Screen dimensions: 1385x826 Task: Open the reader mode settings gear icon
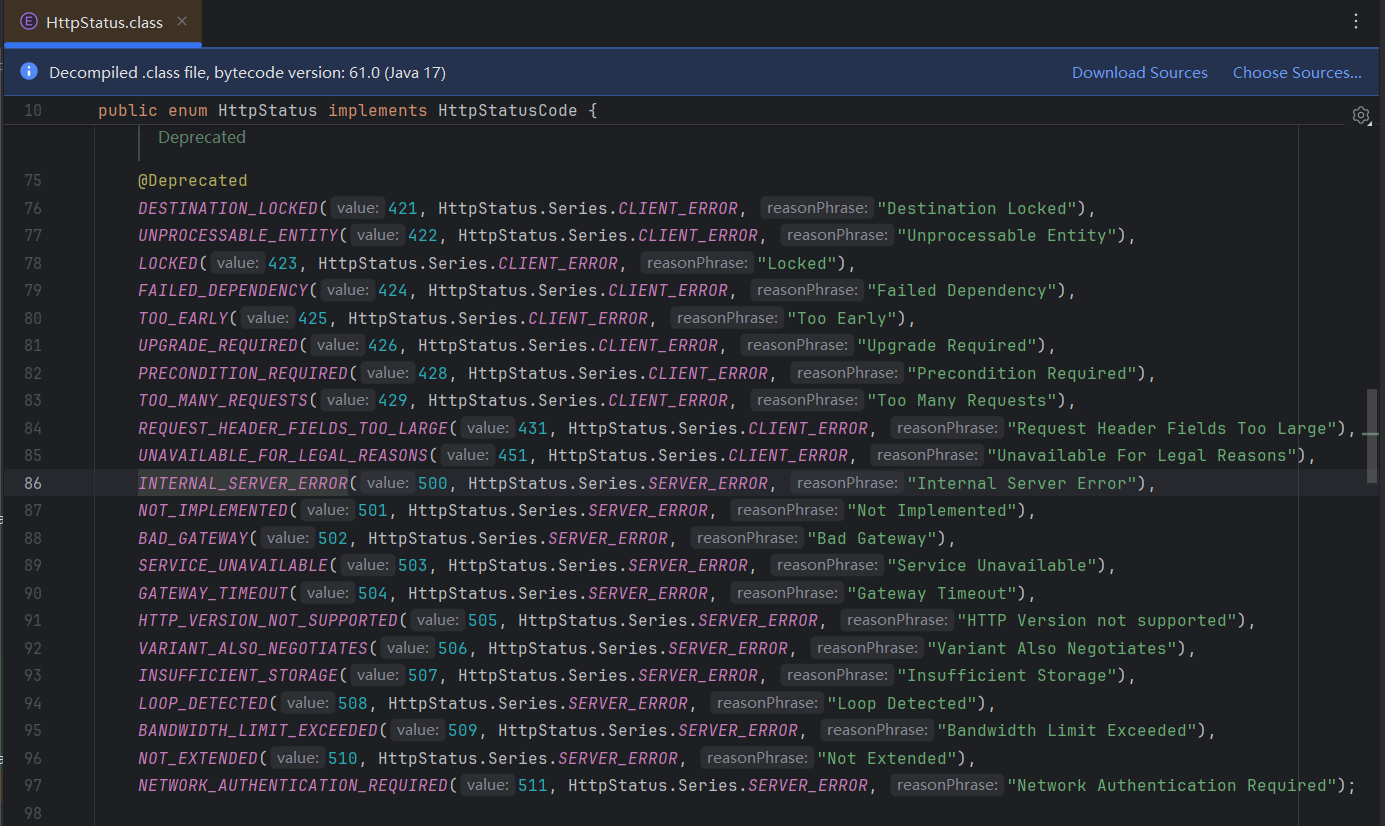click(1361, 115)
